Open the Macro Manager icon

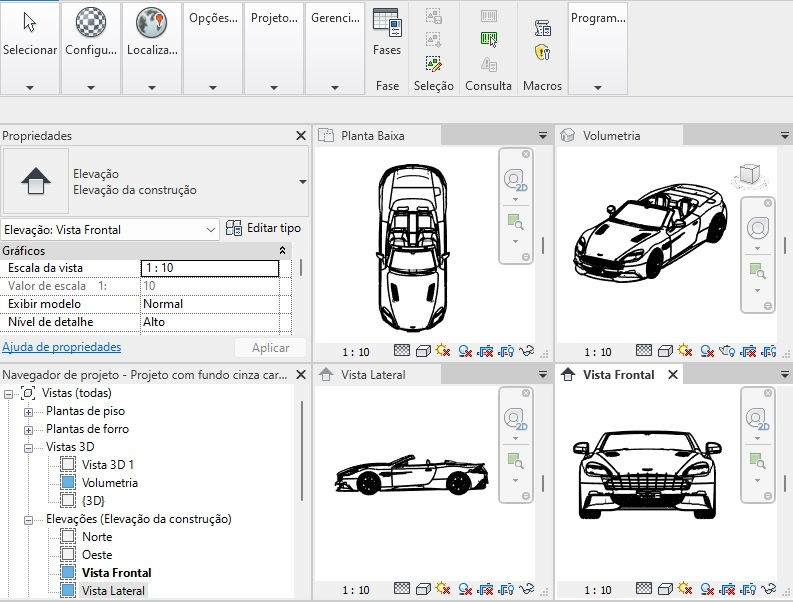pos(543,28)
